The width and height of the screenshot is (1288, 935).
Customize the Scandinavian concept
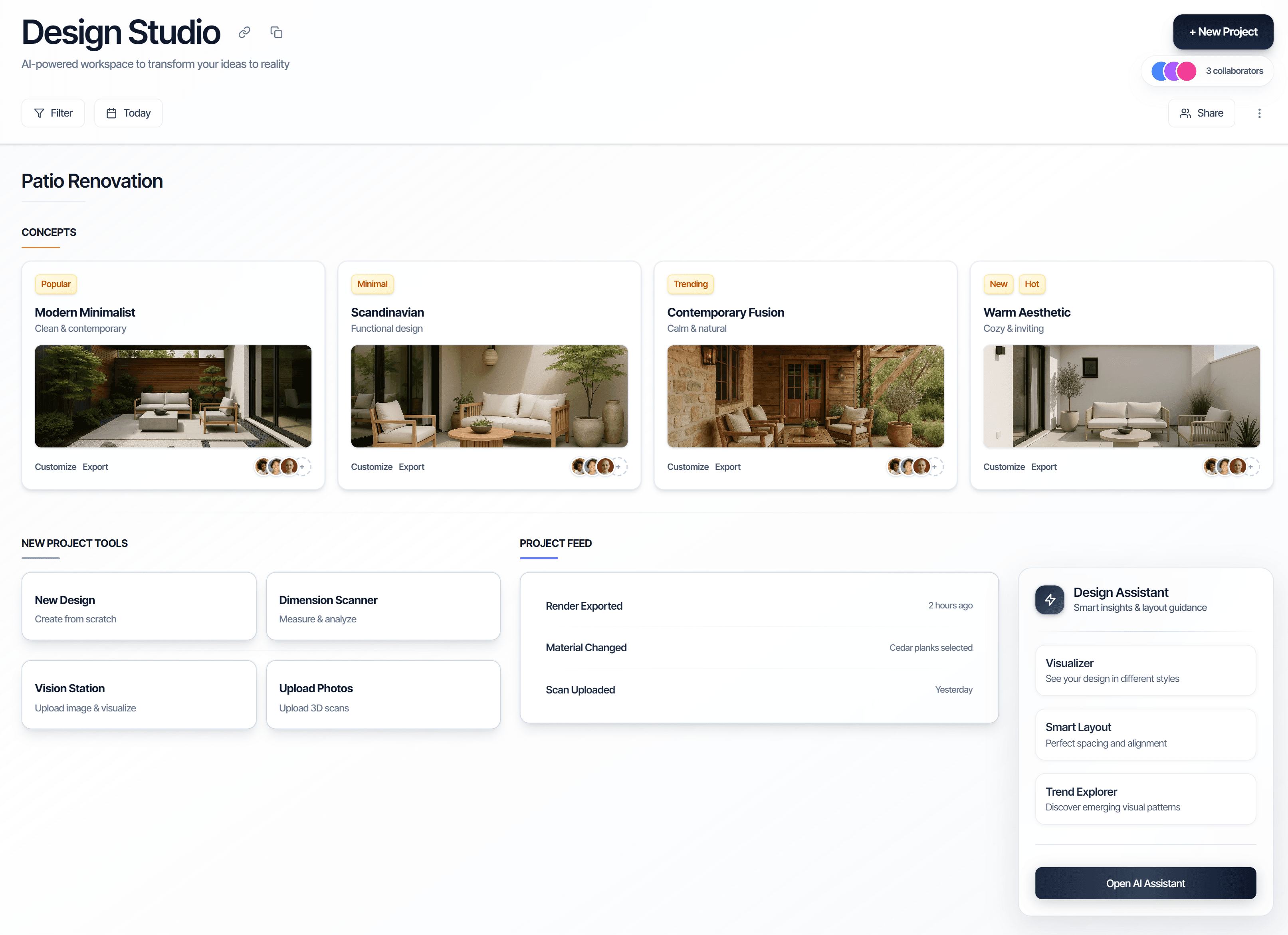click(x=371, y=466)
